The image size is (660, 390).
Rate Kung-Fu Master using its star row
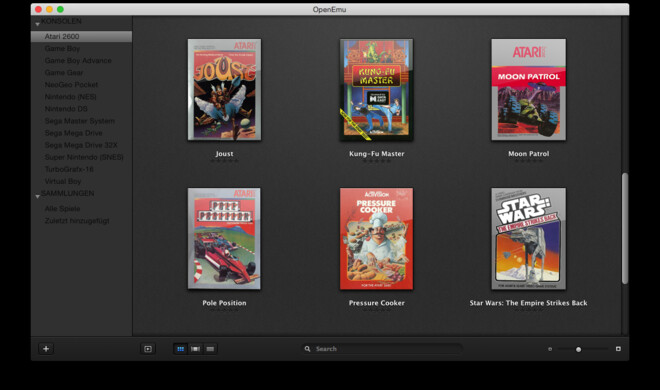click(377, 161)
